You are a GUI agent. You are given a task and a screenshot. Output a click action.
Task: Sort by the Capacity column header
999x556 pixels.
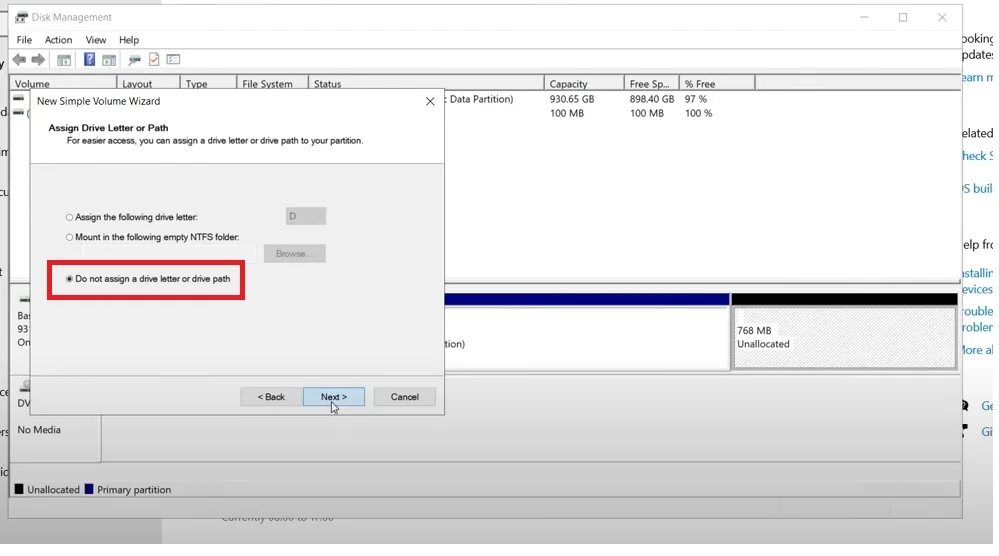click(584, 83)
